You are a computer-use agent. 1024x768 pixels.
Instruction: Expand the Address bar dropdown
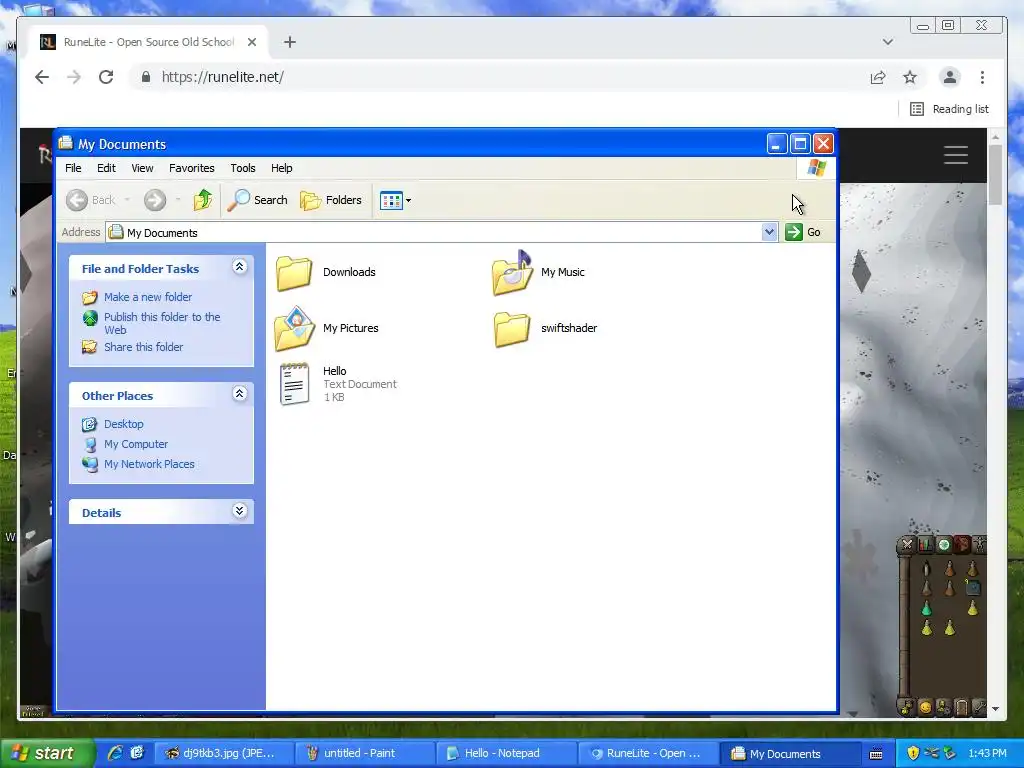(769, 232)
